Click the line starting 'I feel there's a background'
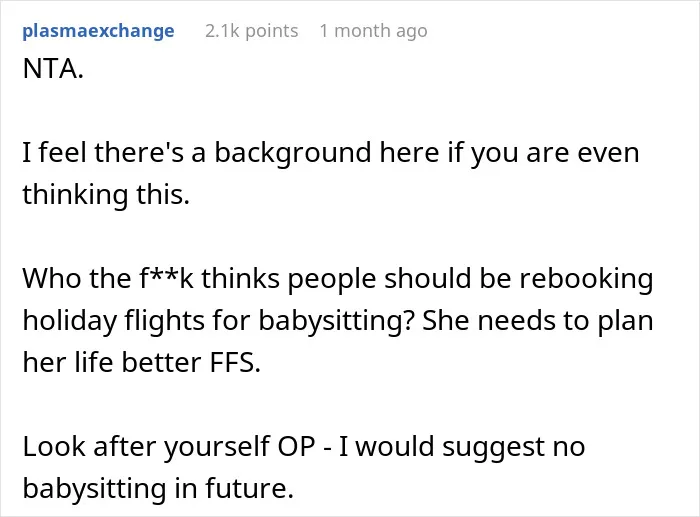The height and width of the screenshot is (517, 700). [x=331, y=152]
